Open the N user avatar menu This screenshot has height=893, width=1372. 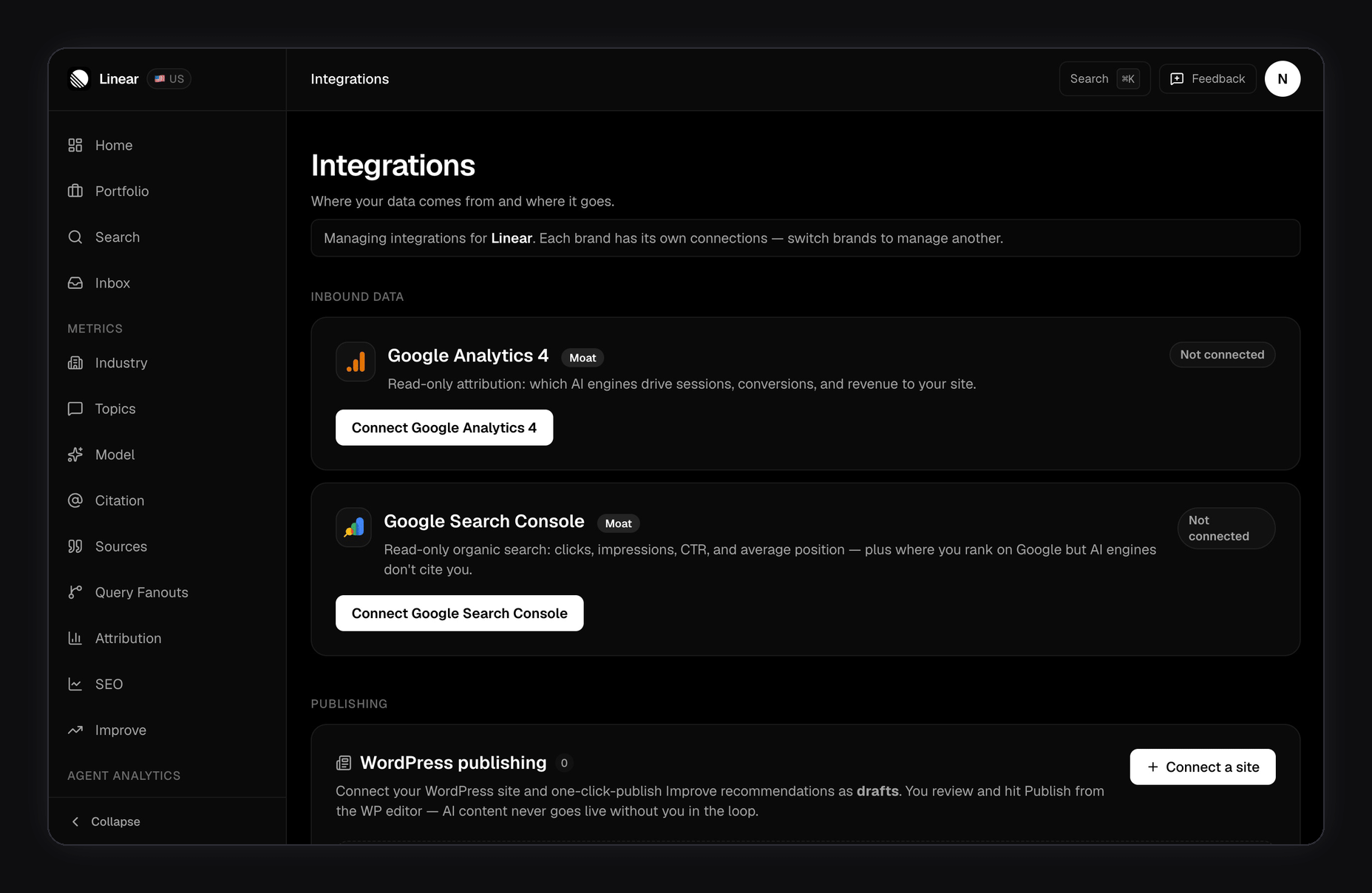pos(1283,79)
